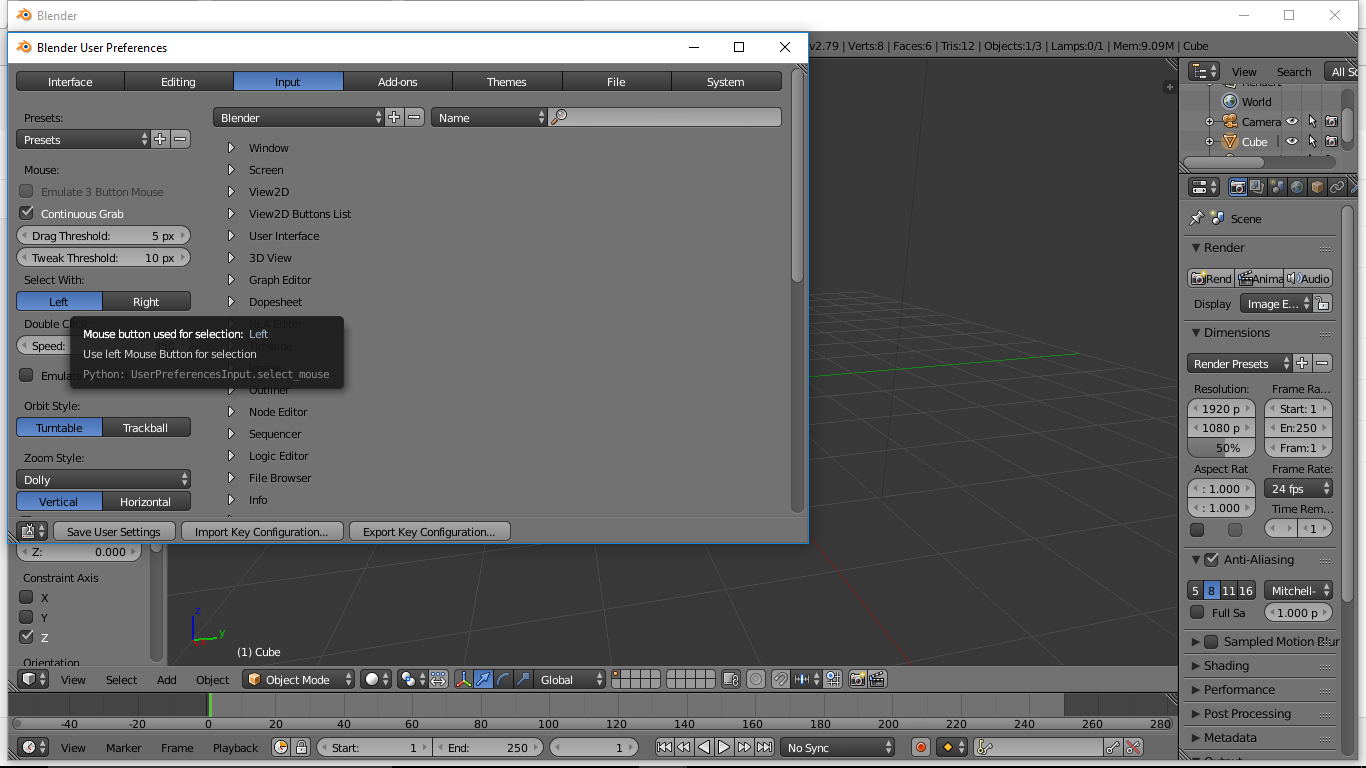This screenshot has height=768, width=1366.
Task: Hide the Camera object with its eye toggle
Action: 1293,121
